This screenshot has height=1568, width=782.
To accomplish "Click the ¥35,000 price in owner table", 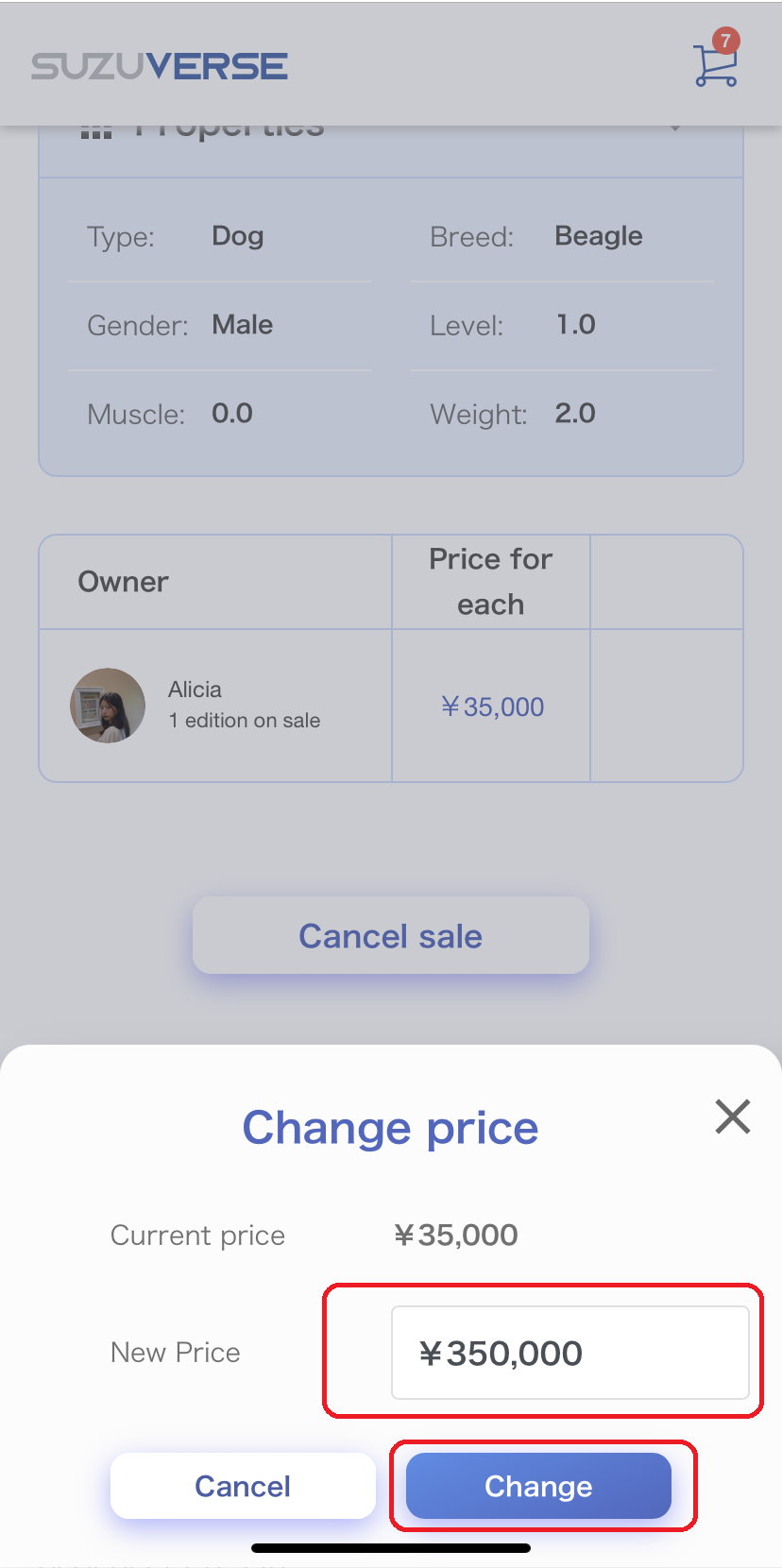I will (492, 707).
